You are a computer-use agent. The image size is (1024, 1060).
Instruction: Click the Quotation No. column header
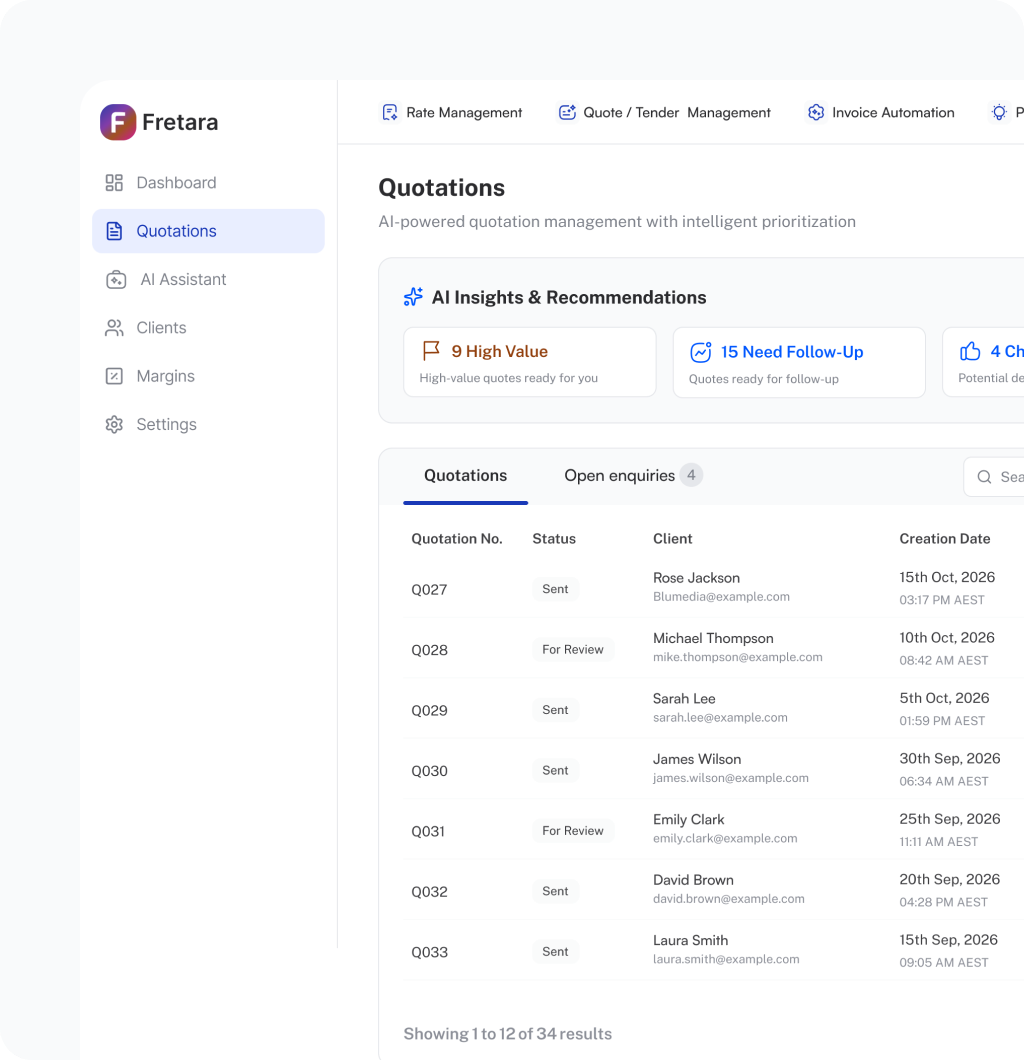coord(457,539)
